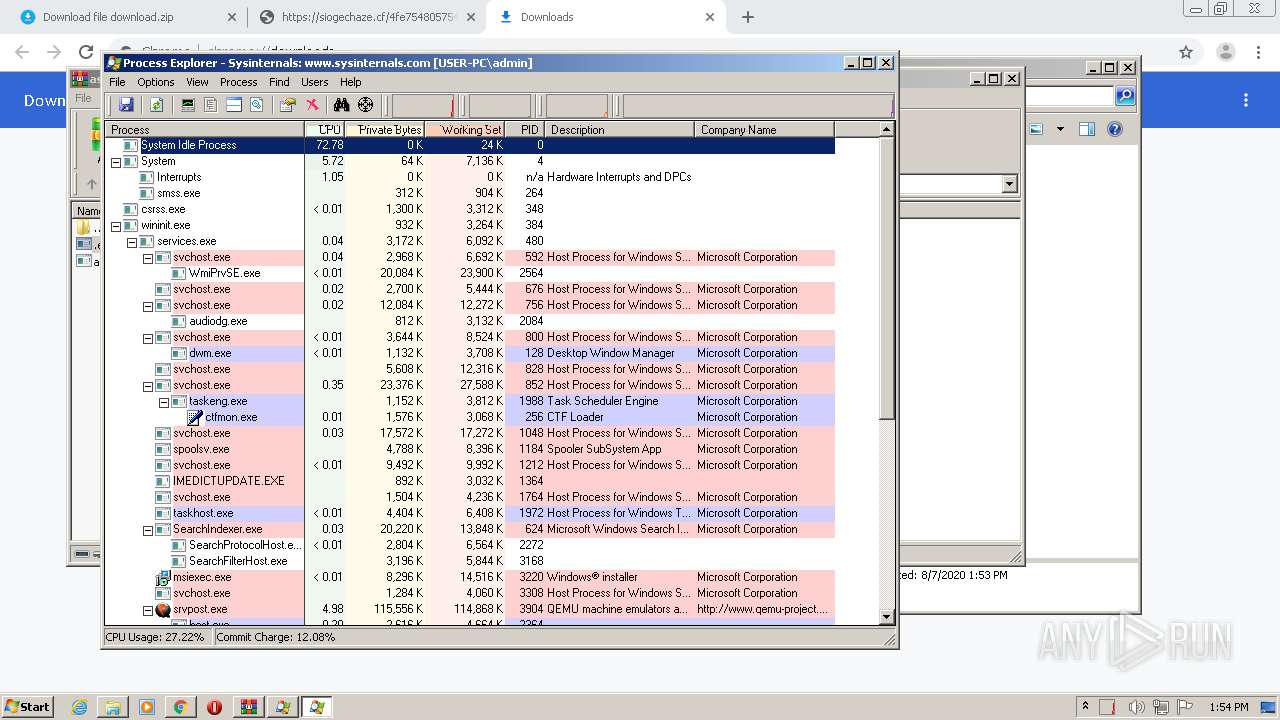Collapse the services.exe tree node
The height and width of the screenshot is (720, 1280).
point(132,241)
